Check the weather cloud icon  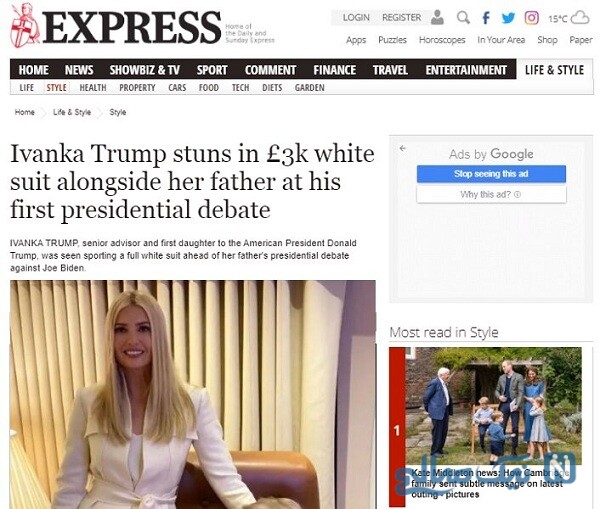(x=580, y=18)
